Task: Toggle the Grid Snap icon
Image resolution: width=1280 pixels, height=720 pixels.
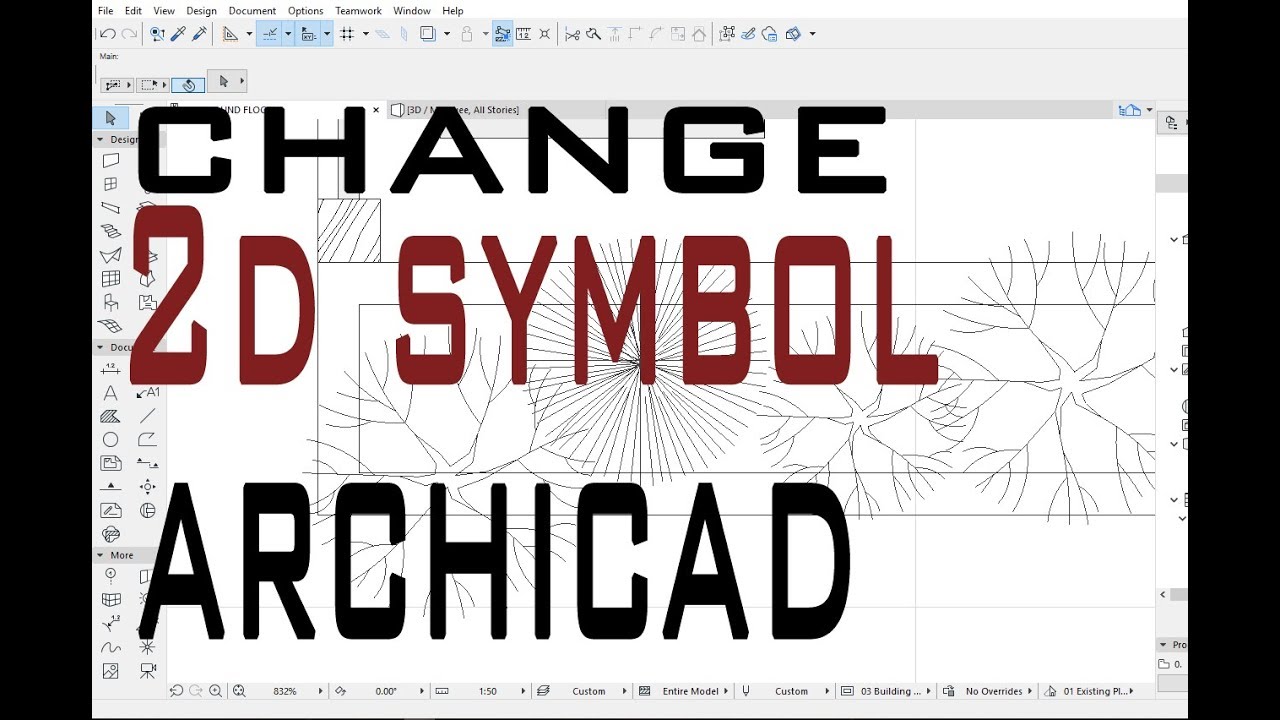Action: click(348, 34)
